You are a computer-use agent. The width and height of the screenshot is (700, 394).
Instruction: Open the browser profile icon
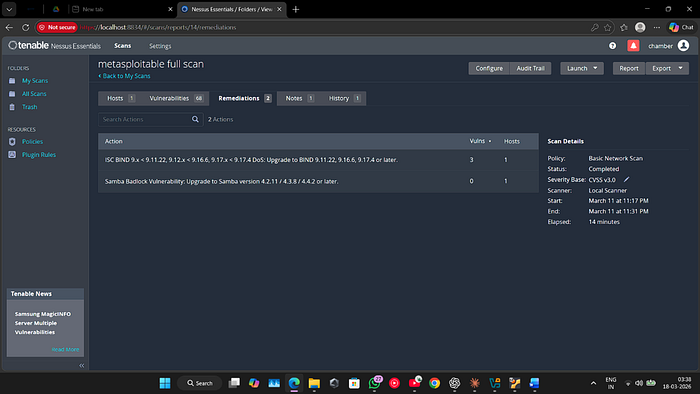click(x=640, y=27)
